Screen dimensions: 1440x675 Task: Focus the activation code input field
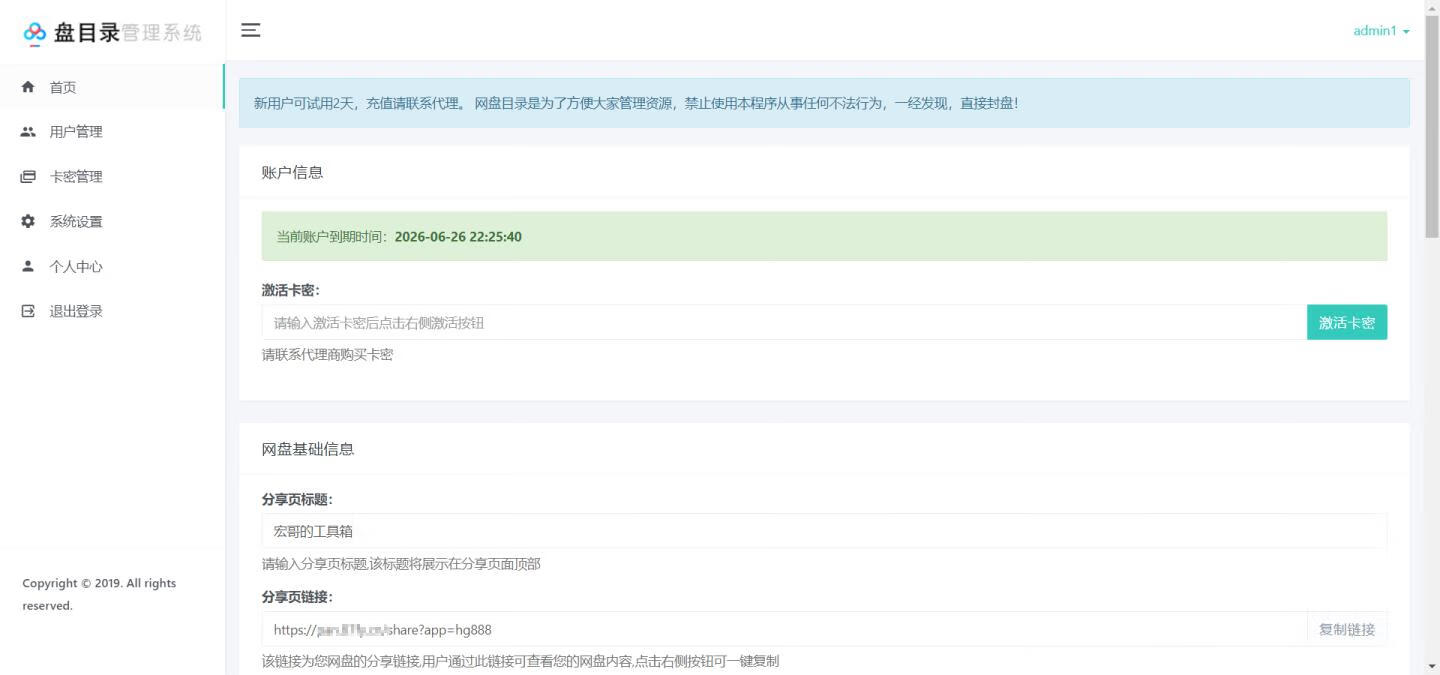(x=700, y=322)
